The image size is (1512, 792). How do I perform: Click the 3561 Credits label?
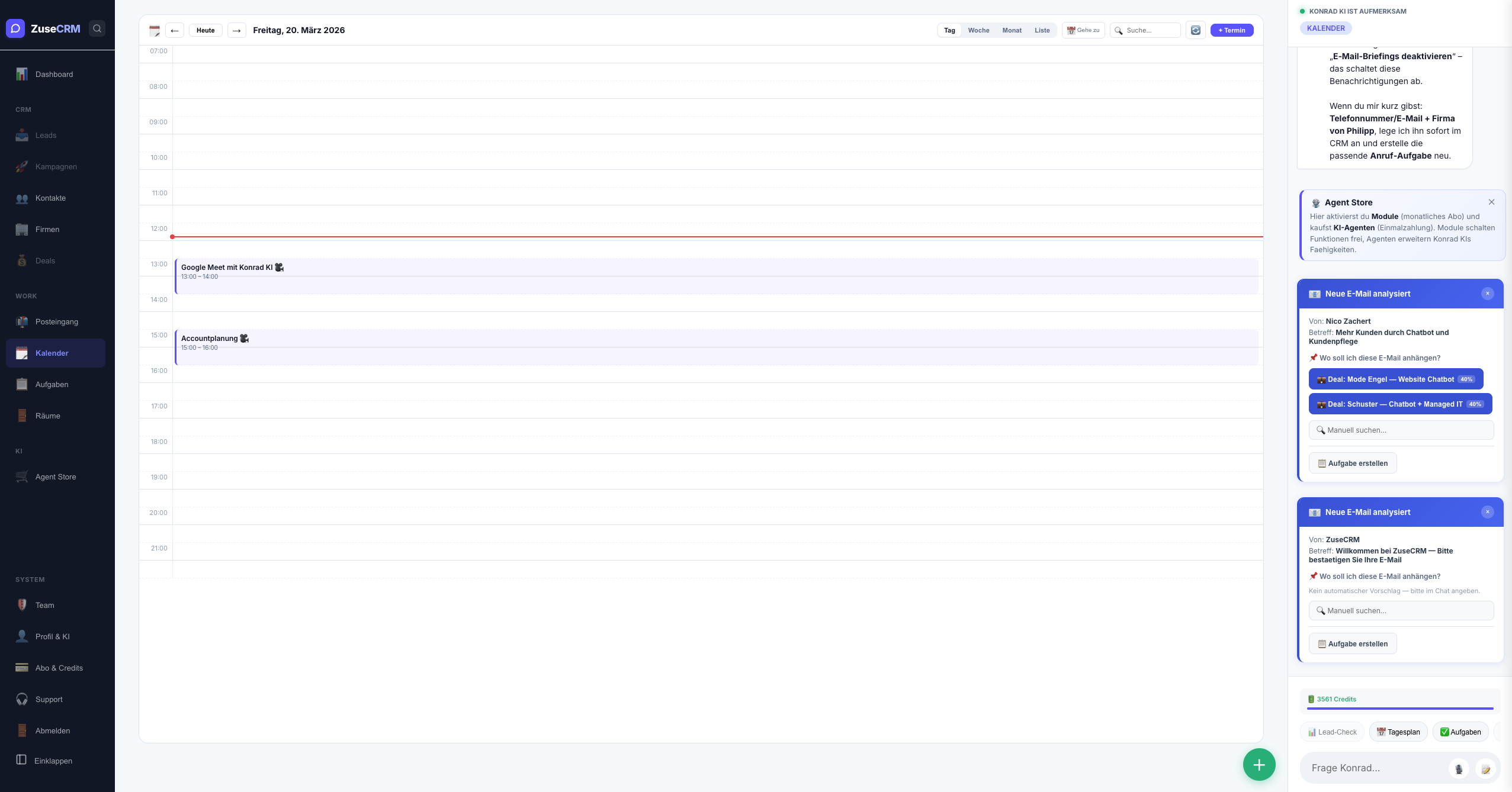click(x=1336, y=699)
